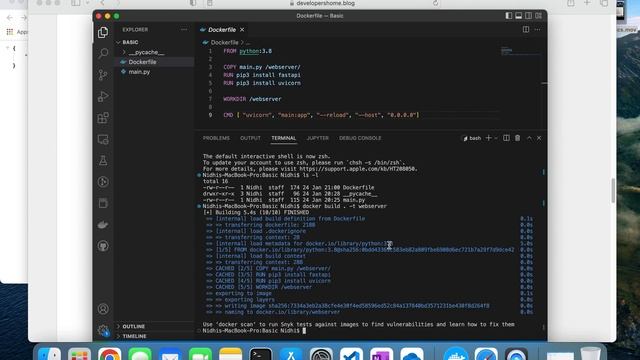Create a new terminal with the plus icon

pos(488,138)
